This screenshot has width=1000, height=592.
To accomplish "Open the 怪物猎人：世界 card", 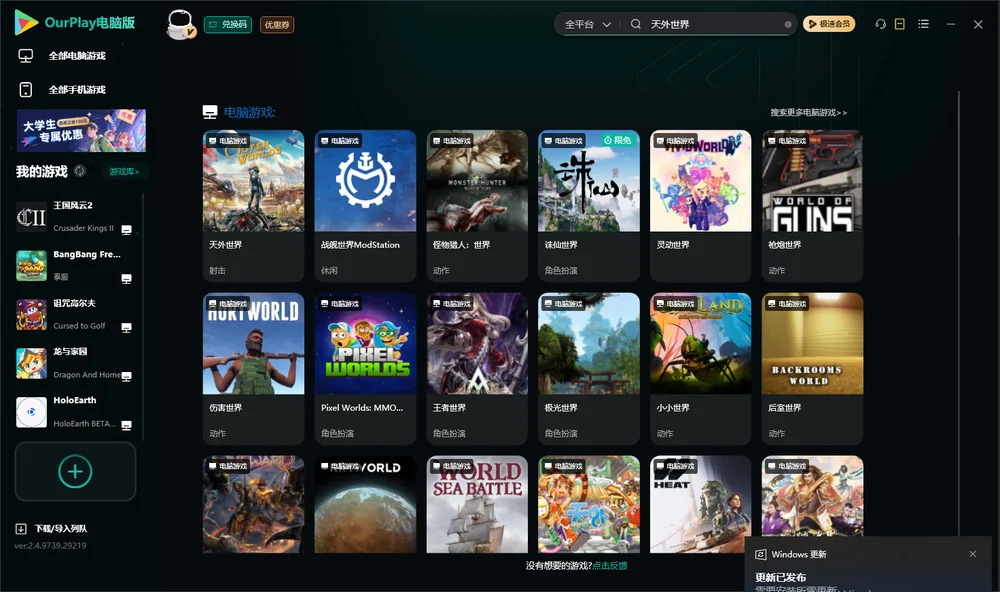I will point(477,205).
